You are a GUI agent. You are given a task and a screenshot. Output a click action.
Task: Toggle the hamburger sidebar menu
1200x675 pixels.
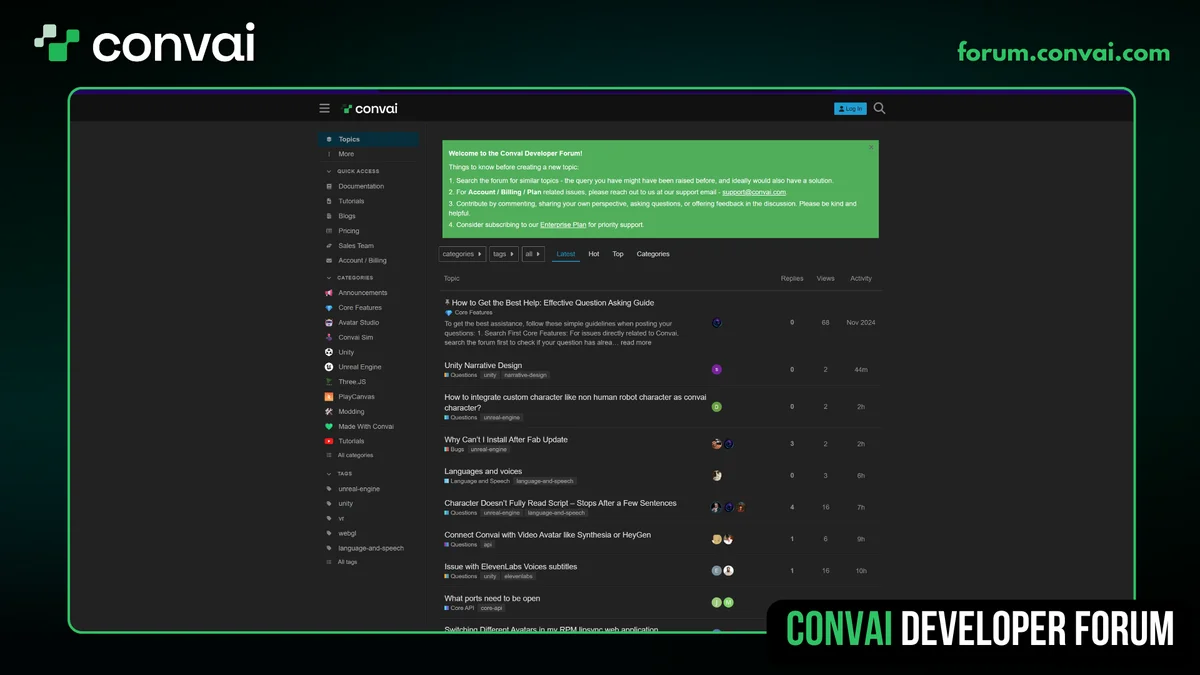coord(324,108)
